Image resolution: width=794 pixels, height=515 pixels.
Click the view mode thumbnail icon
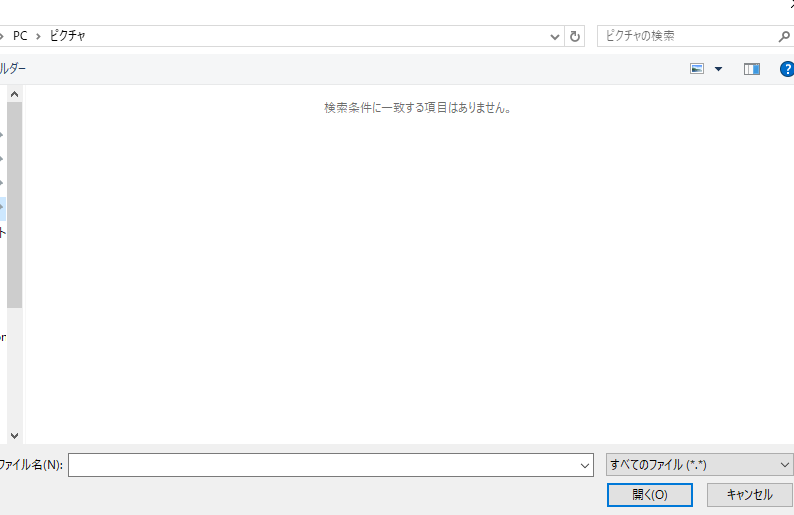coord(697,69)
